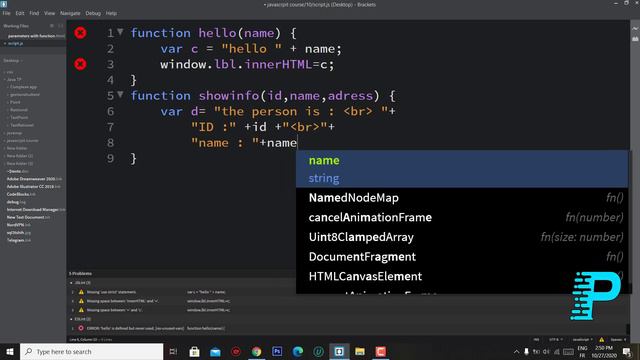This screenshot has height=360, width=640.
Task: Select parameters with function file in Working Files
Action: [36, 36]
